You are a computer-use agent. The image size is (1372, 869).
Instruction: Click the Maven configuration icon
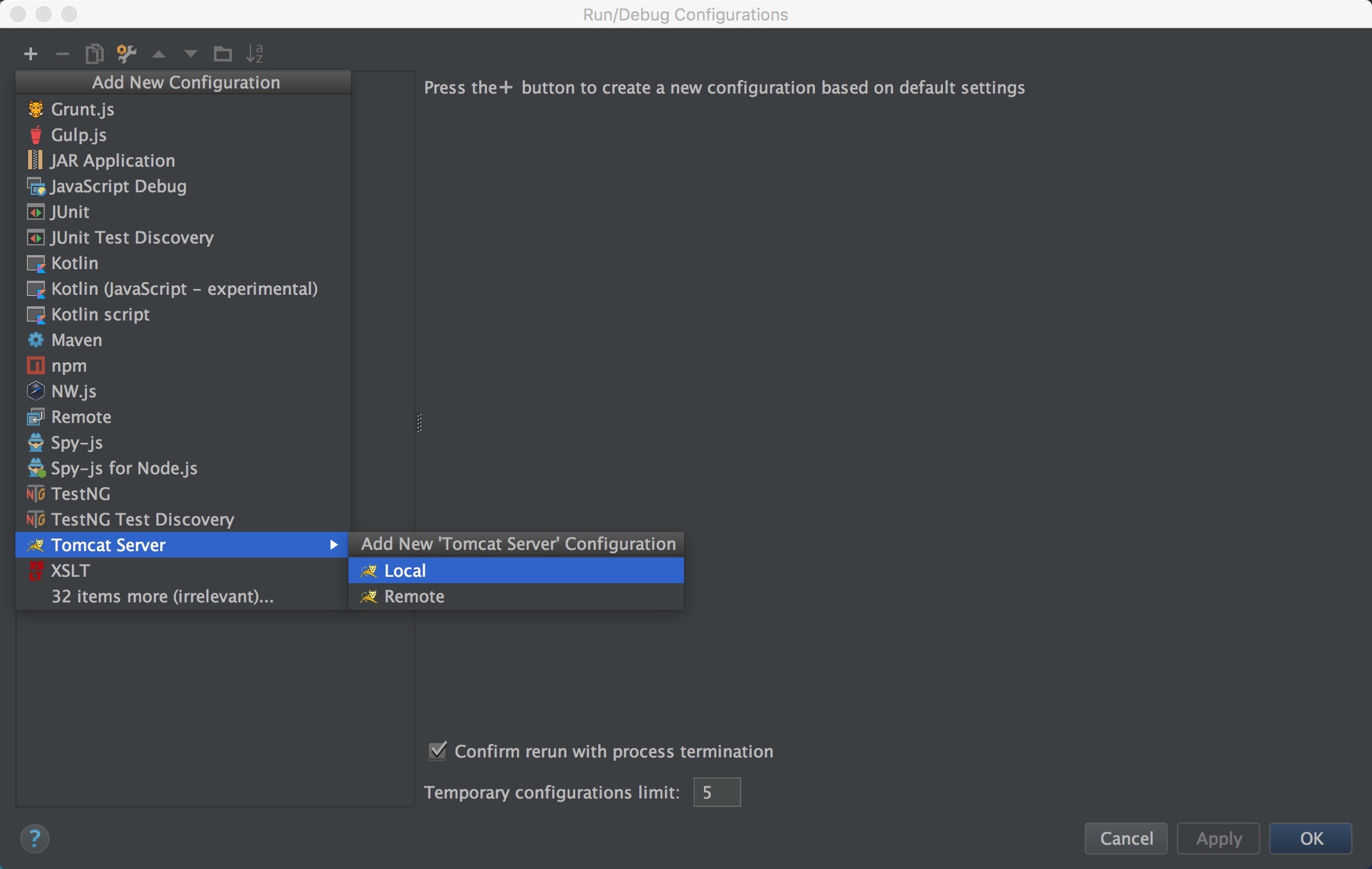pos(36,339)
